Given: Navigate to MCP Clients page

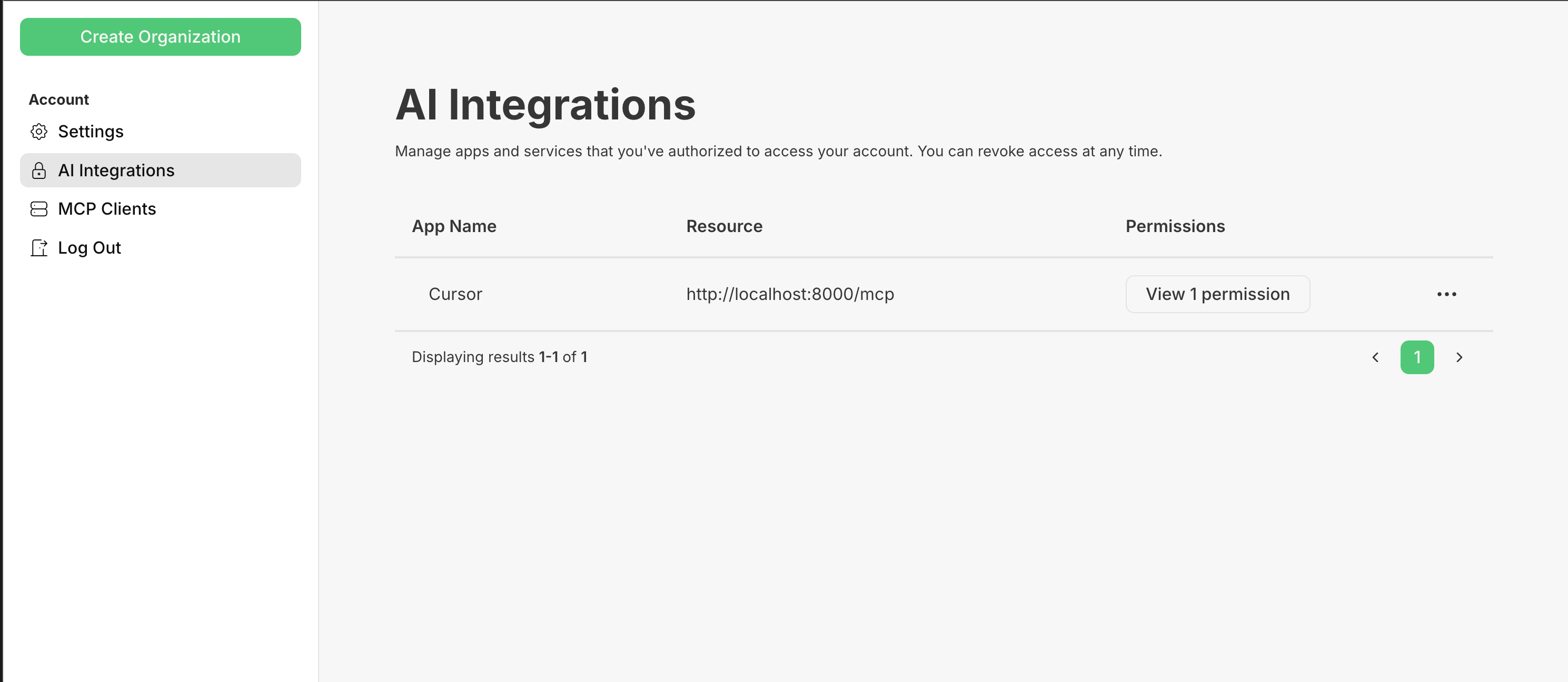Looking at the screenshot, I should (x=107, y=209).
